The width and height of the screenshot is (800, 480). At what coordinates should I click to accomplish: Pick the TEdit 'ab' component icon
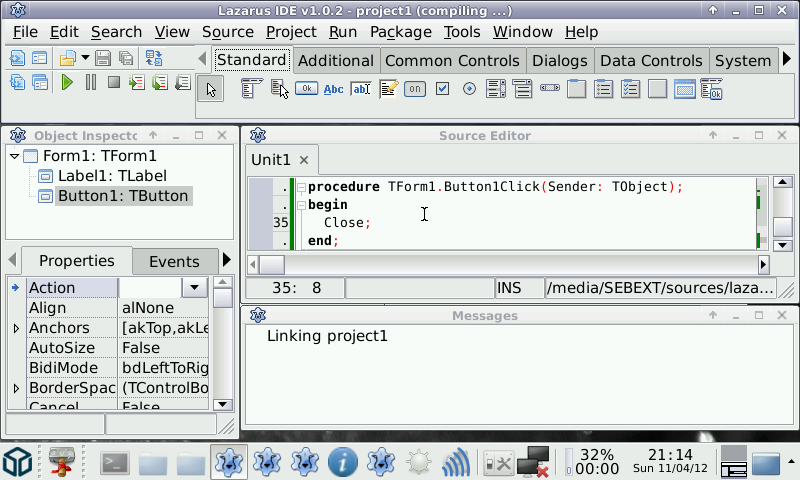tap(361, 89)
